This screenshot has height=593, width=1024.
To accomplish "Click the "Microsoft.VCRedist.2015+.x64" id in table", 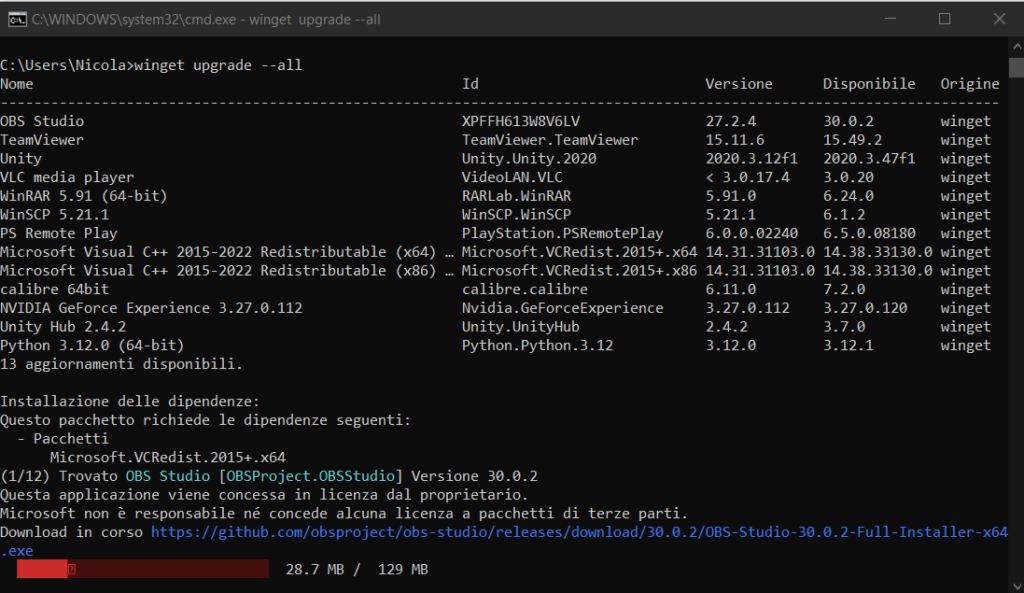I will [579, 252].
